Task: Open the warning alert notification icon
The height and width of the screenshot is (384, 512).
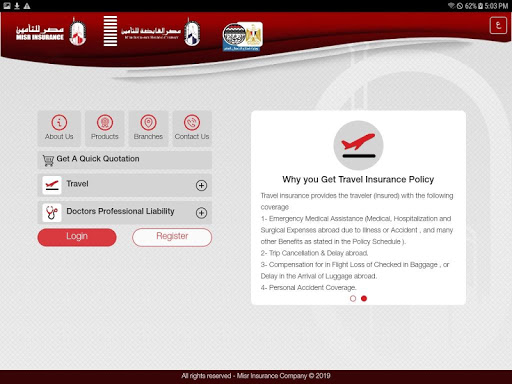Action: click(27, 6)
